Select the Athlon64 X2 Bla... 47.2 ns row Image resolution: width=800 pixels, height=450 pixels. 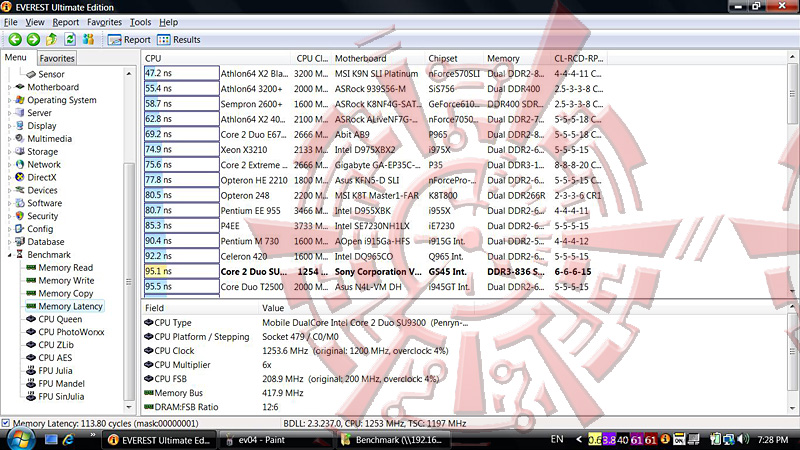tap(375, 73)
